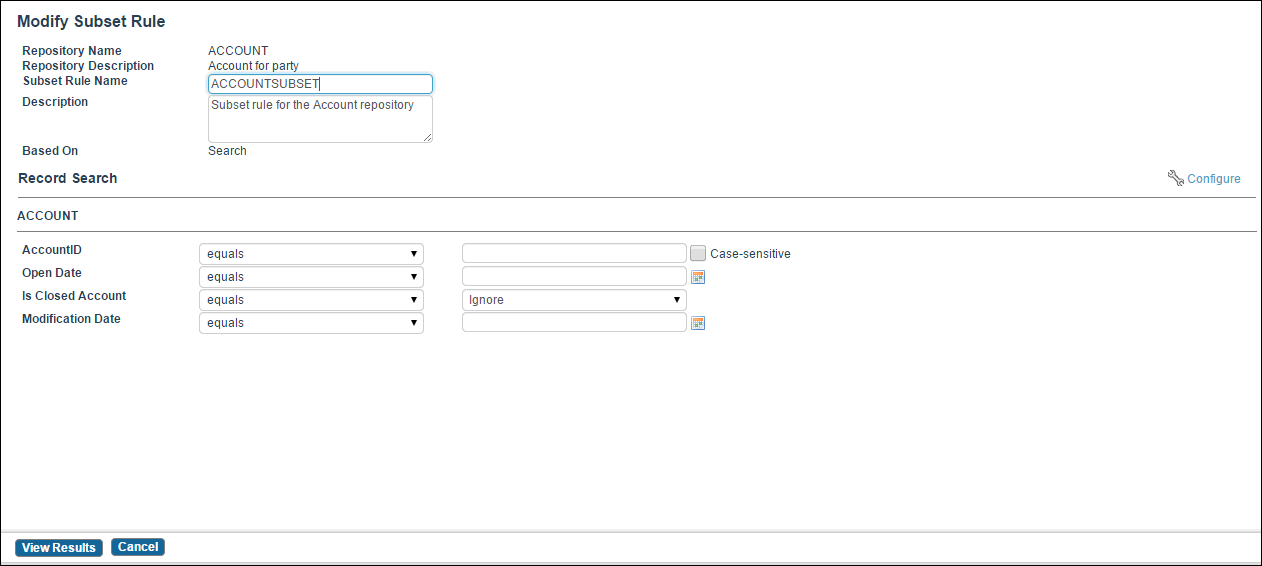Click the Open Date value field

pyautogui.click(x=574, y=276)
